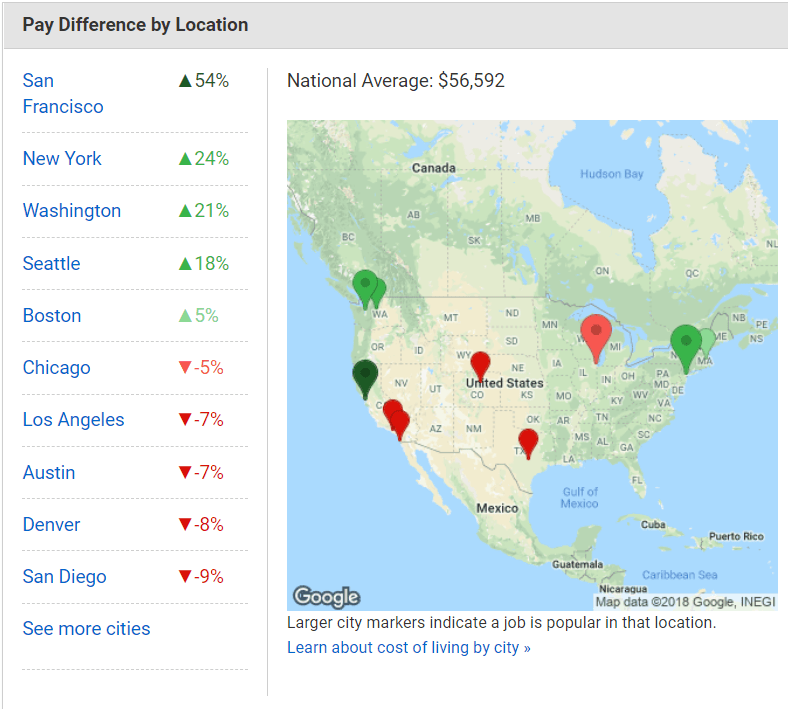Click the -8% Denver pay difference

click(201, 525)
